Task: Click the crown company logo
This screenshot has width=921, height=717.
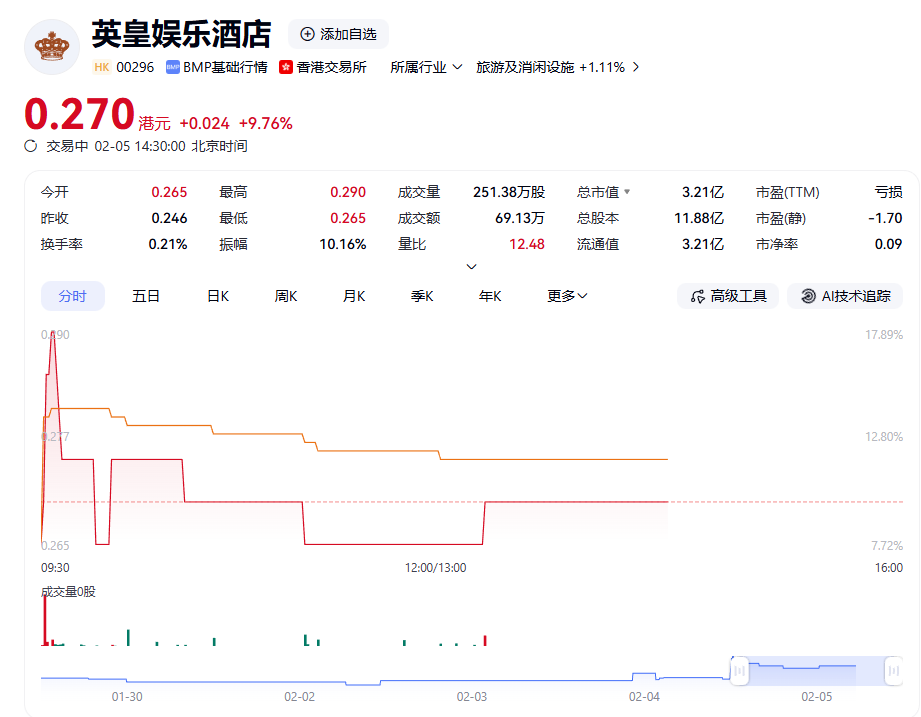Action: pos(51,46)
